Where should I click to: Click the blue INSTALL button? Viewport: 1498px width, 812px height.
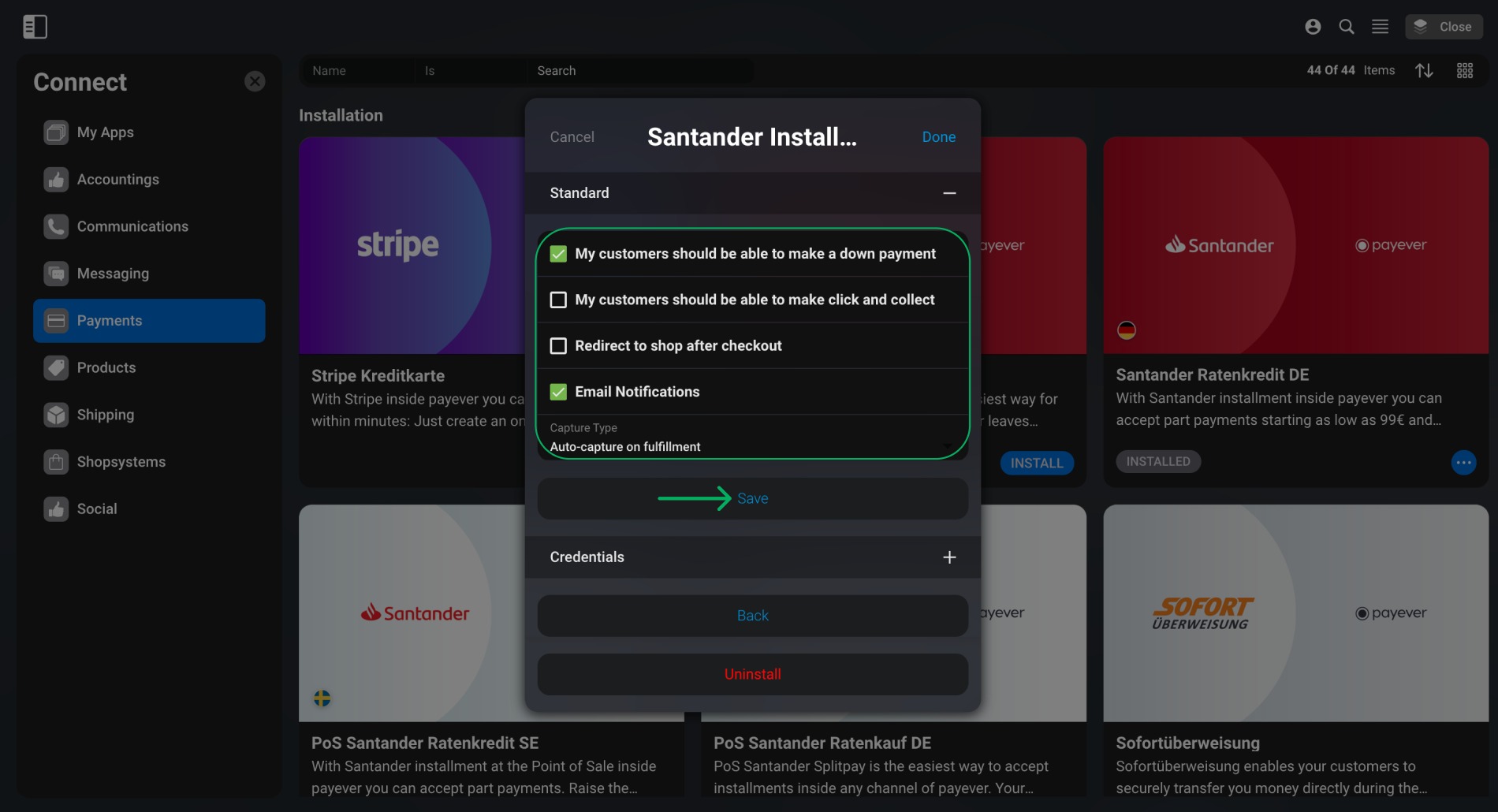1037,463
